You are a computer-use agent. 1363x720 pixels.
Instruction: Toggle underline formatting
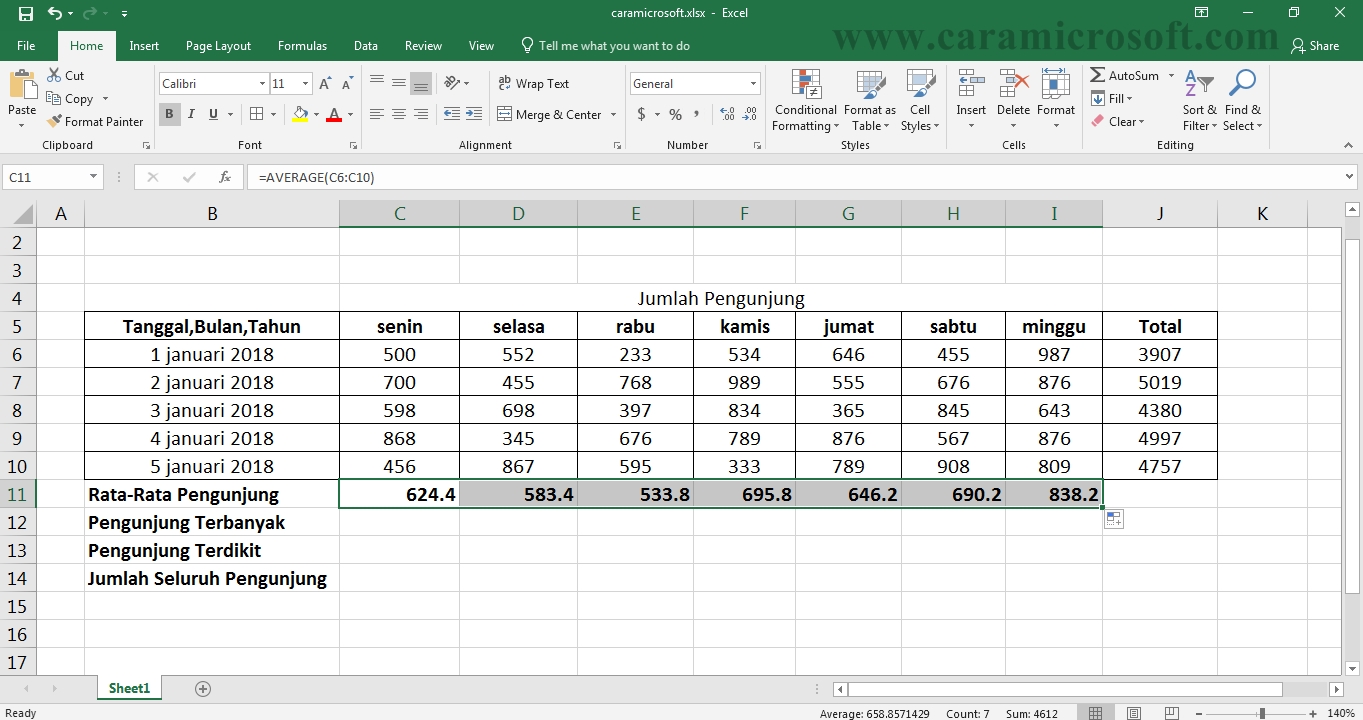211,113
